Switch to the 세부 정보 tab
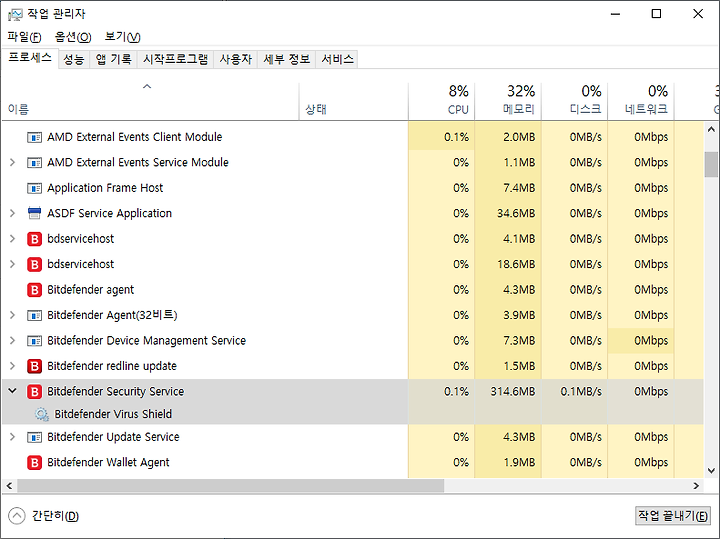This screenshot has width=720, height=539. pos(287,59)
